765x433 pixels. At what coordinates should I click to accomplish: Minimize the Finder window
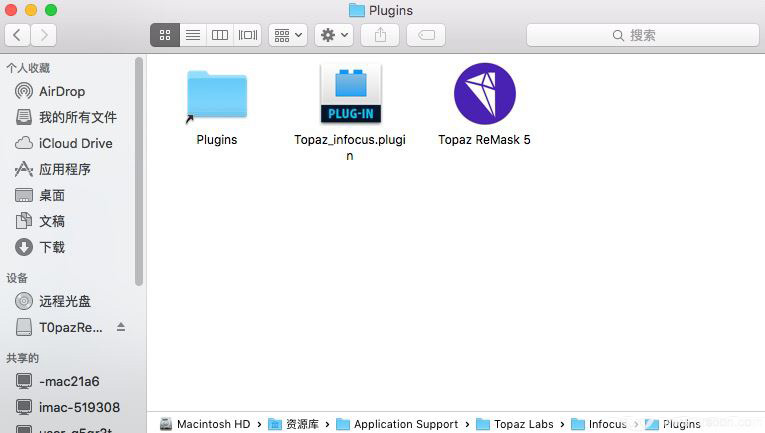(31, 10)
